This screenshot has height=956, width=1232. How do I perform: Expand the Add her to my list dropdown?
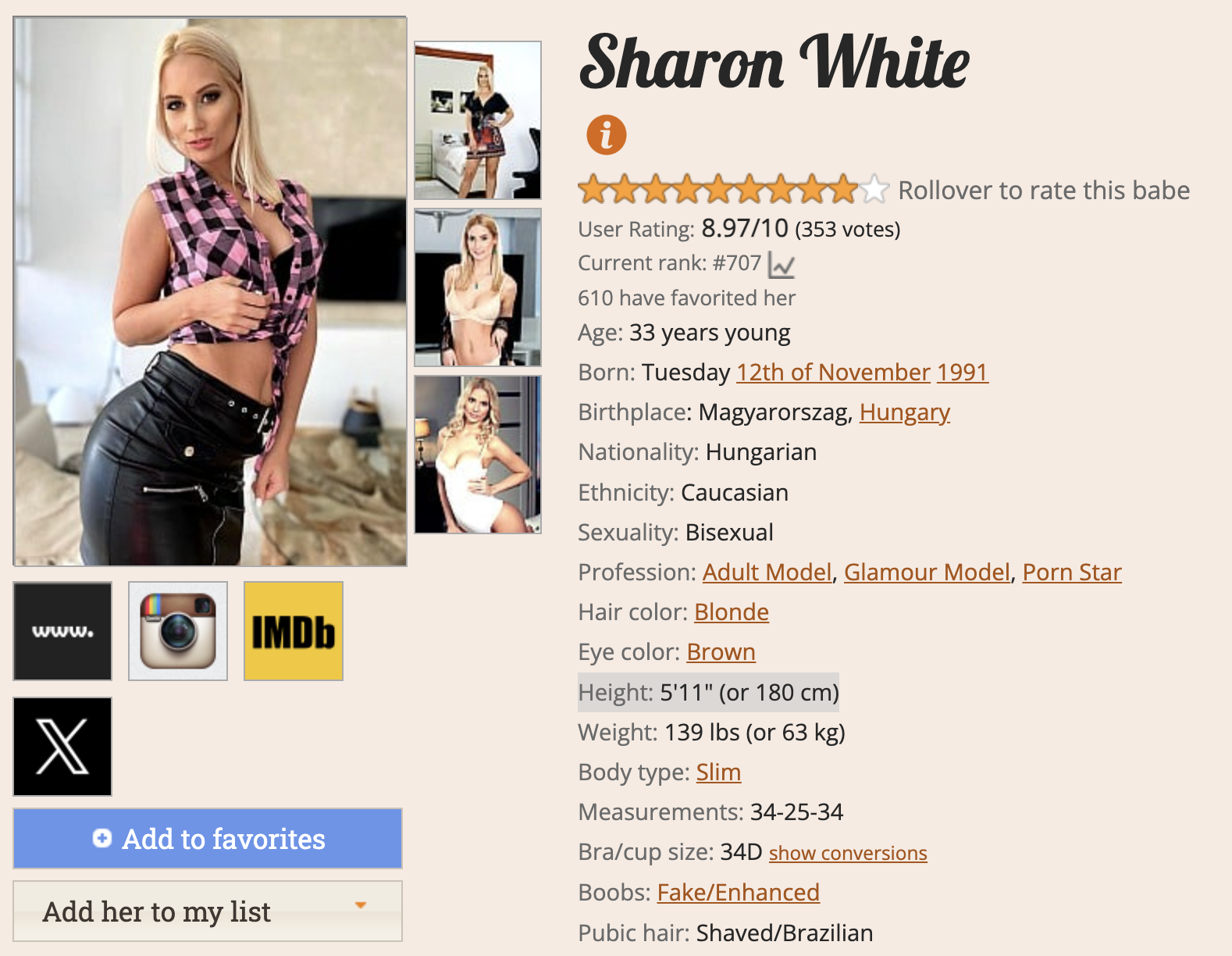point(208,911)
